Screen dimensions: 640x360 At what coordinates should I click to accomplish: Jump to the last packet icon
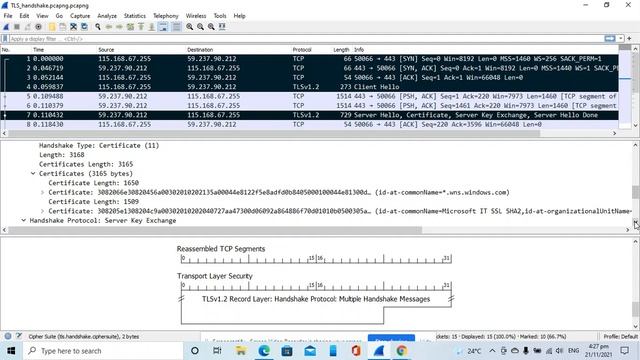[151, 27]
